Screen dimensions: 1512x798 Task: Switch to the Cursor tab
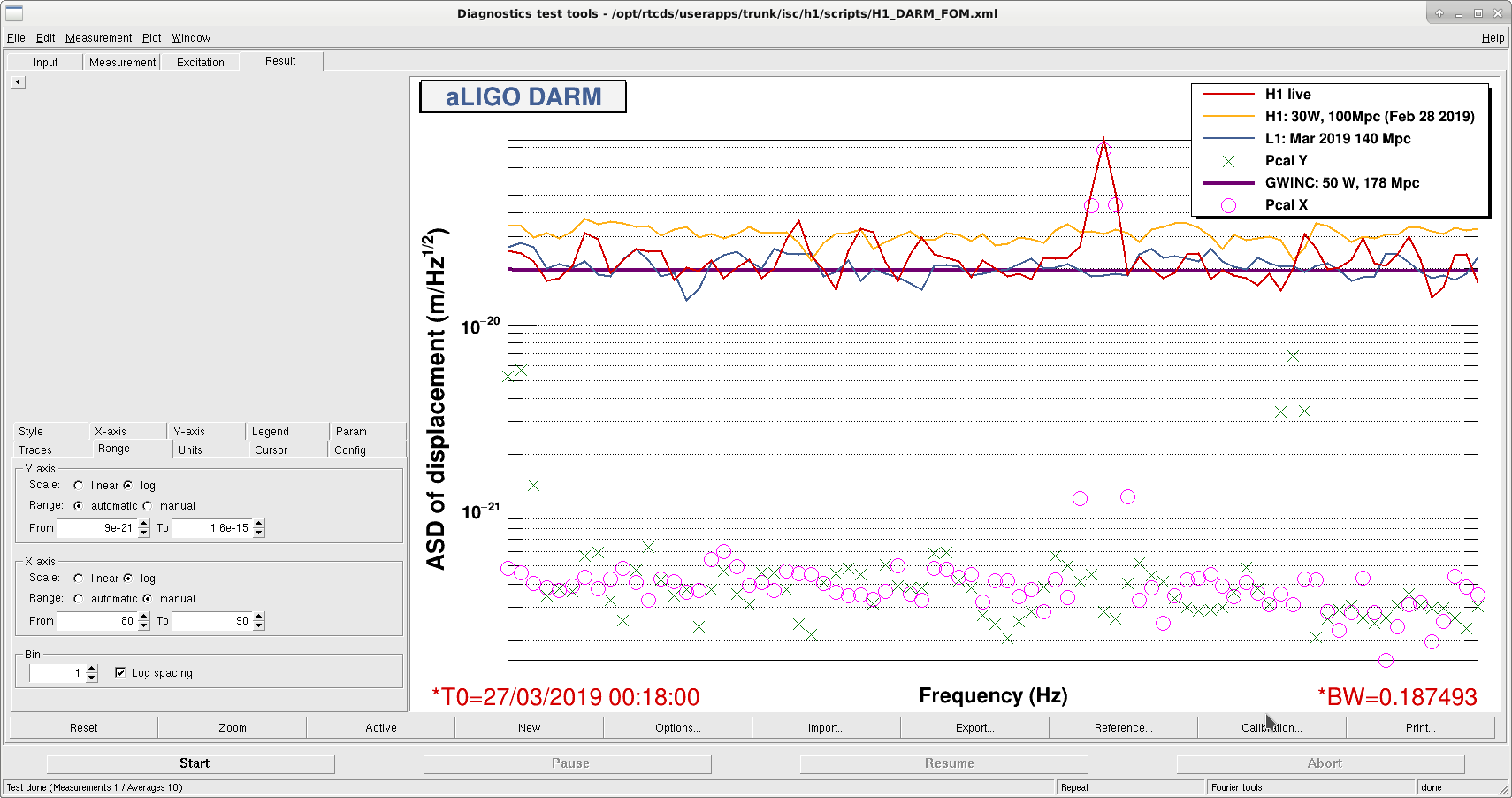pos(271,450)
